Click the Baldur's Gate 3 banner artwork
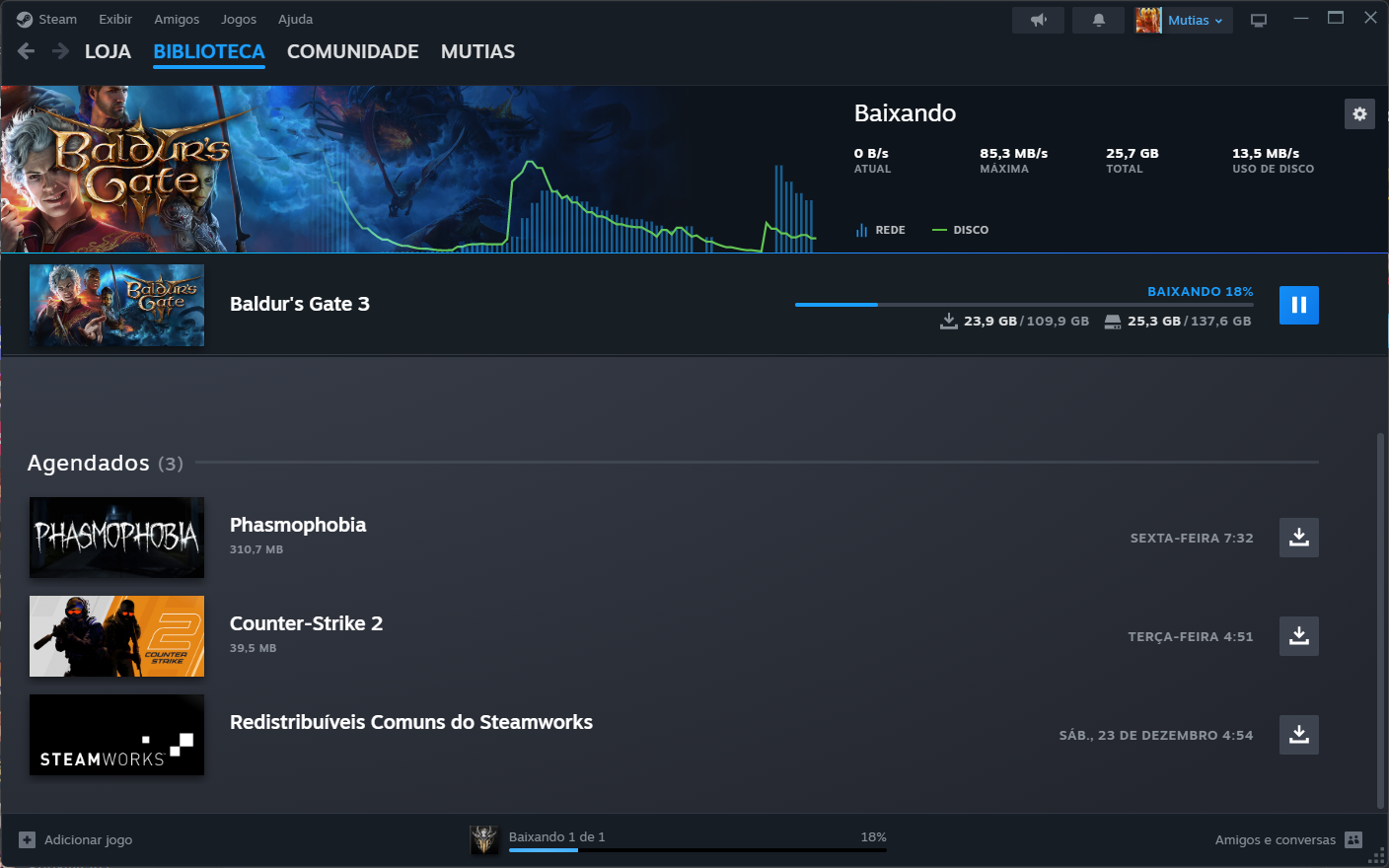 coord(126,169)
